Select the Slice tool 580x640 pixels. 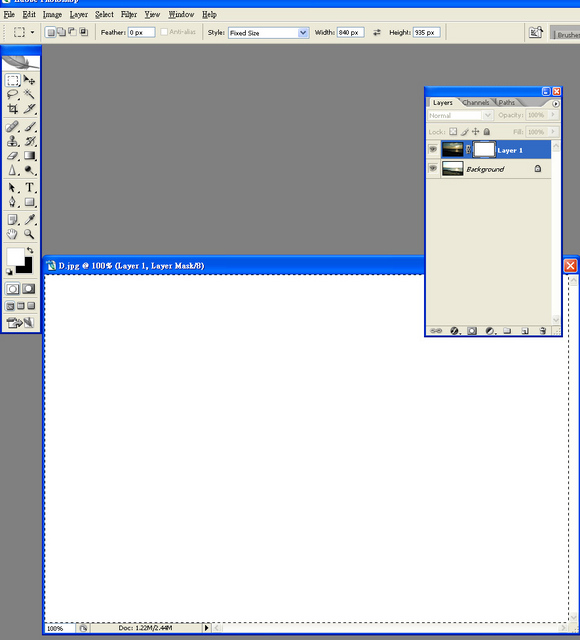29,109
